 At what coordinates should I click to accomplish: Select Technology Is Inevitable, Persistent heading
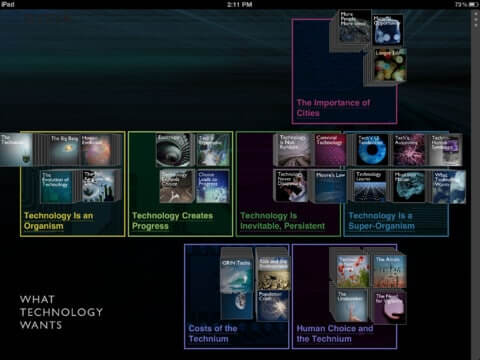pos(282,221)
